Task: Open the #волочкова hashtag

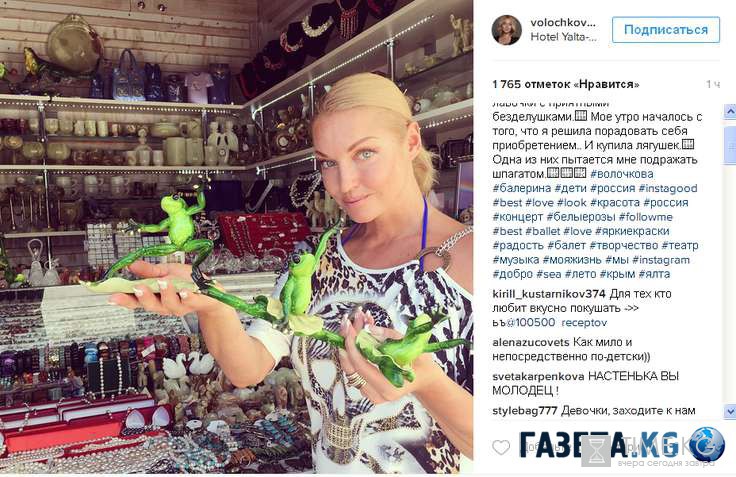Action: (x=621, y=174)
